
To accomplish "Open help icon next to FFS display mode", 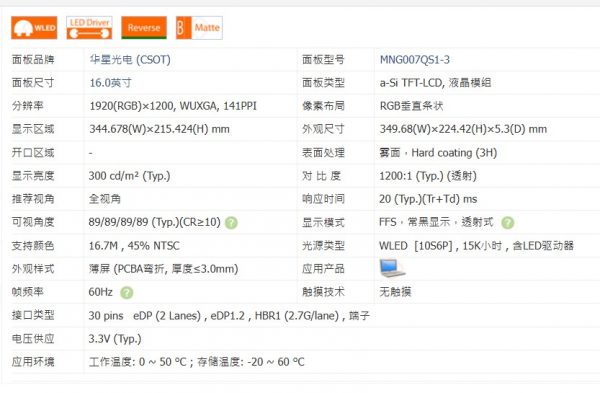I will click(x=507, y=223).
